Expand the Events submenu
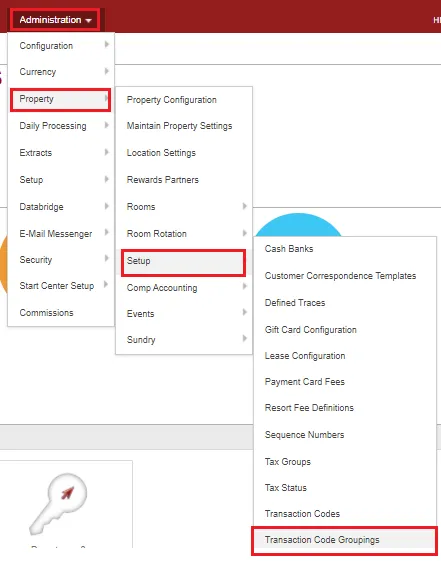441x561 pixels. click(184, 314)
